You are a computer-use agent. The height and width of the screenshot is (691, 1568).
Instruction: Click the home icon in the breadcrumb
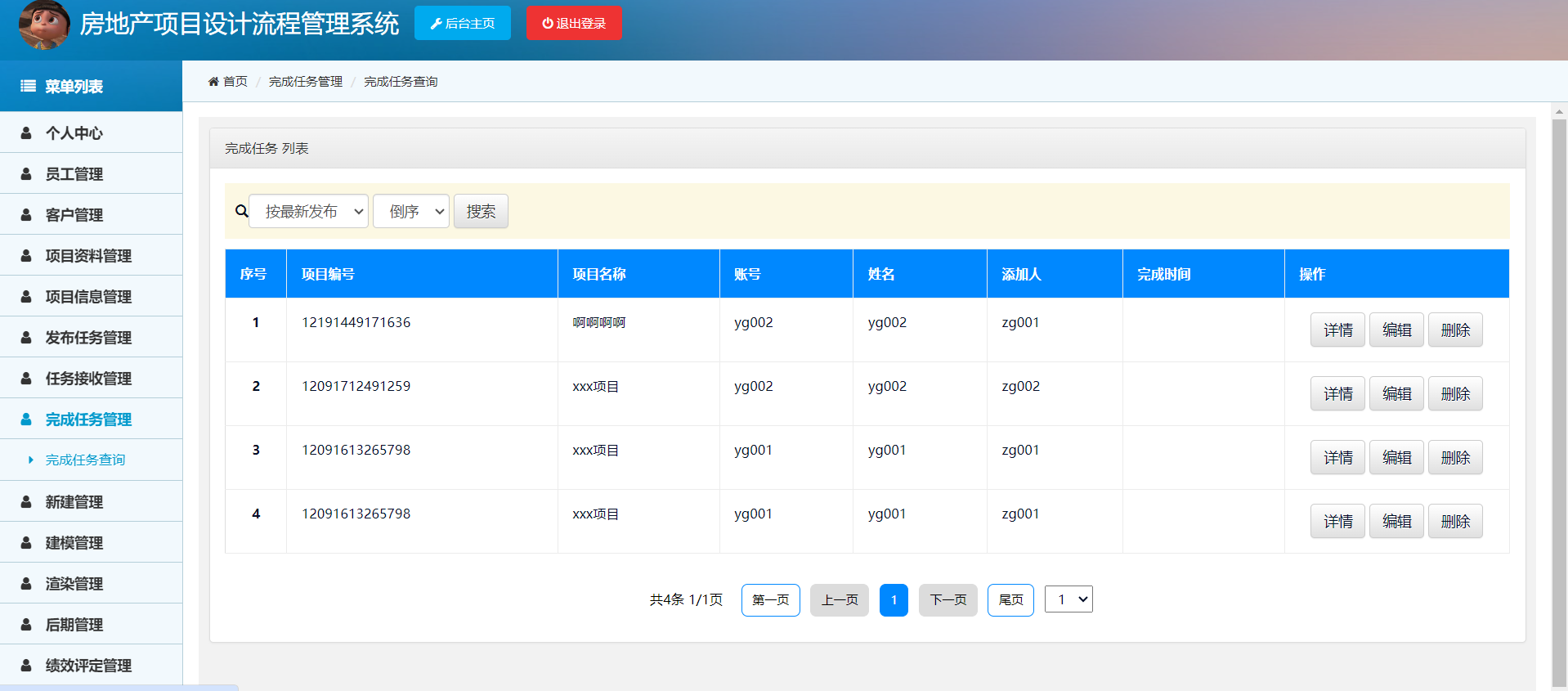(213, 81)
